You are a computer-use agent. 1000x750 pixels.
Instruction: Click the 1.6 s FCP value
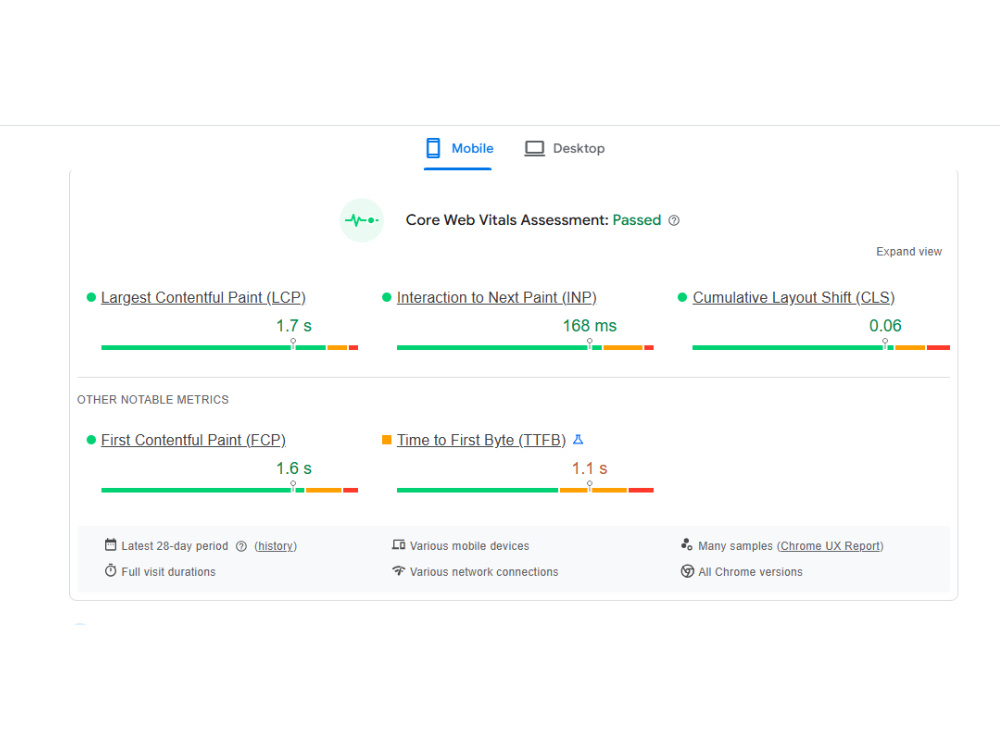[x=293, y=469]
